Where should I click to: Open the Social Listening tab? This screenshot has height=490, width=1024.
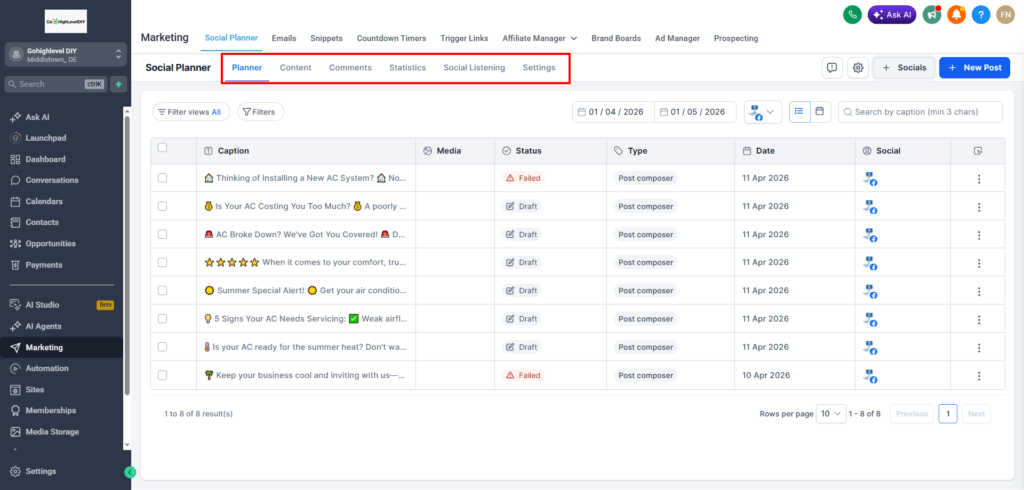coord(474,67)
